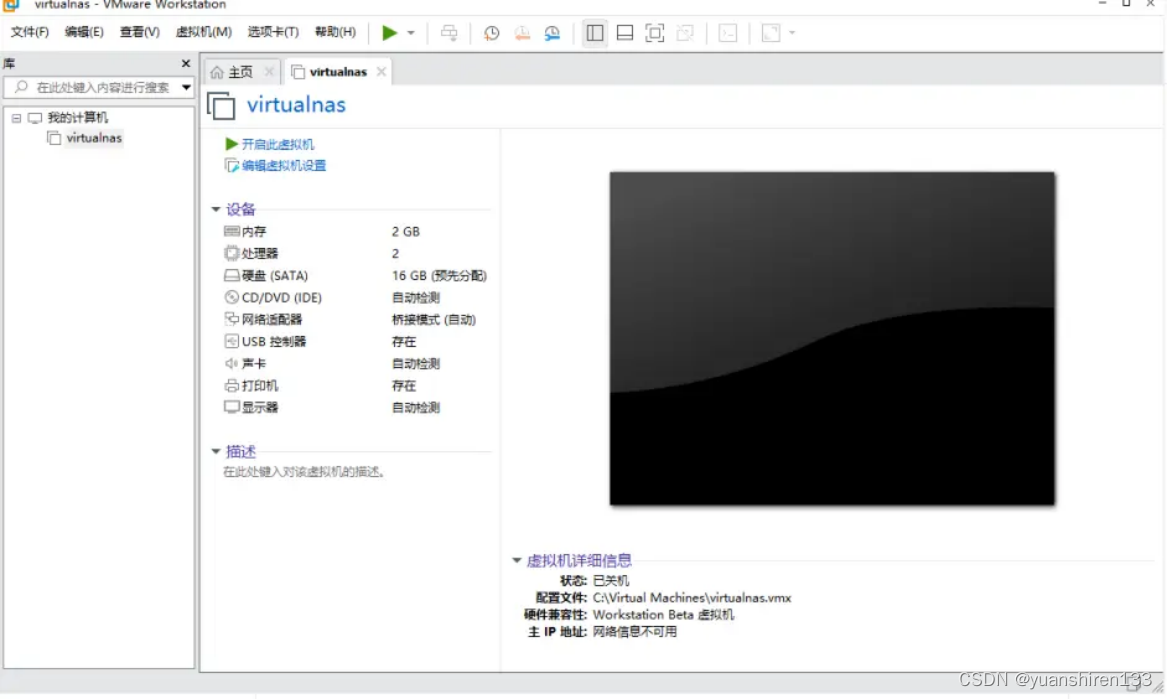Click the enter full screen icon
This screenshot has width=1167, height=699.
[654, 33]
